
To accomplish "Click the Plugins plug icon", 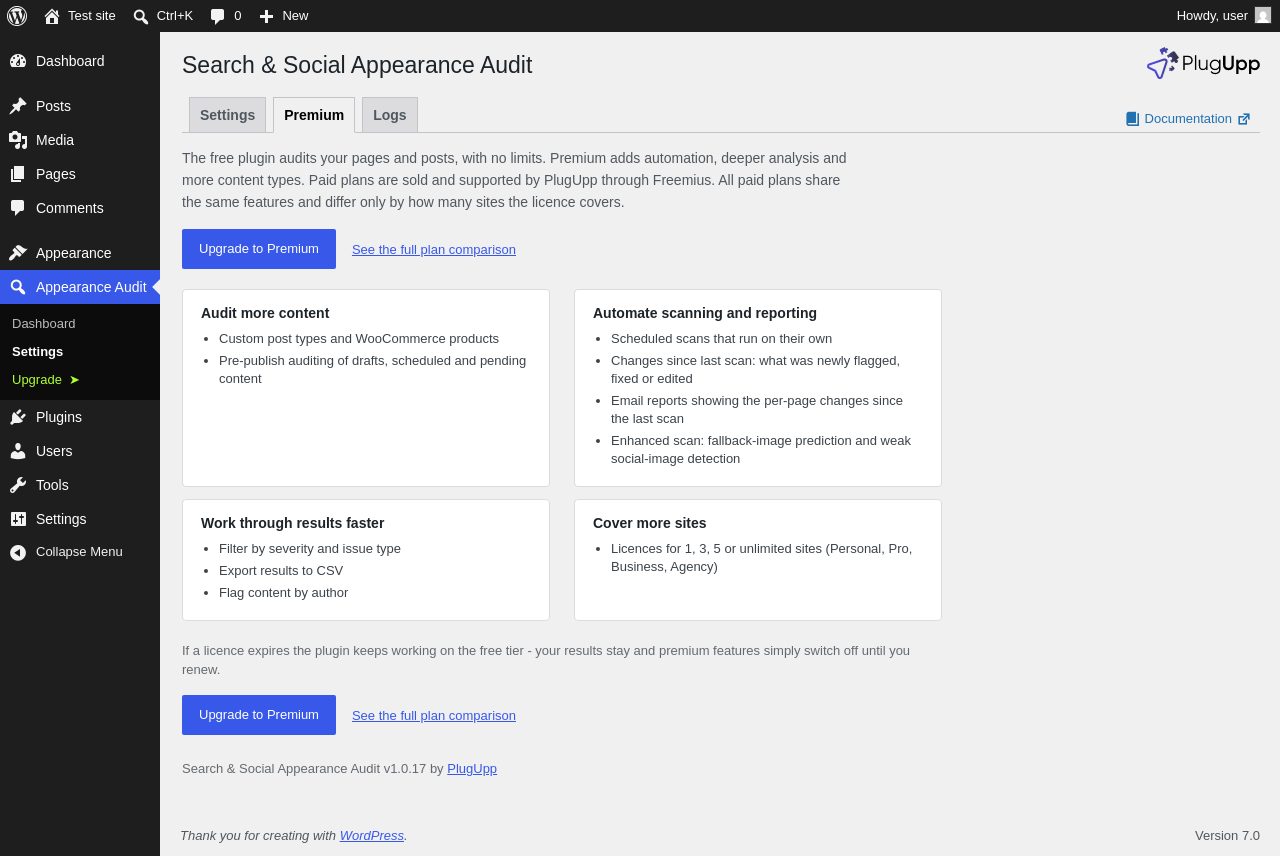I will point(18,417).
